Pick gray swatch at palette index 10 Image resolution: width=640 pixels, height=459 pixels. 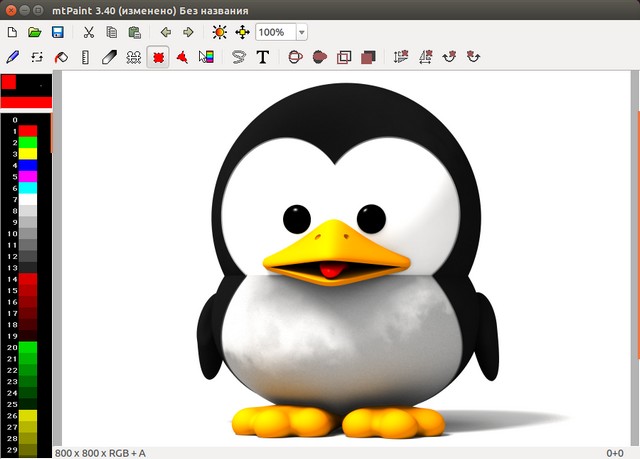pos(28,234)
